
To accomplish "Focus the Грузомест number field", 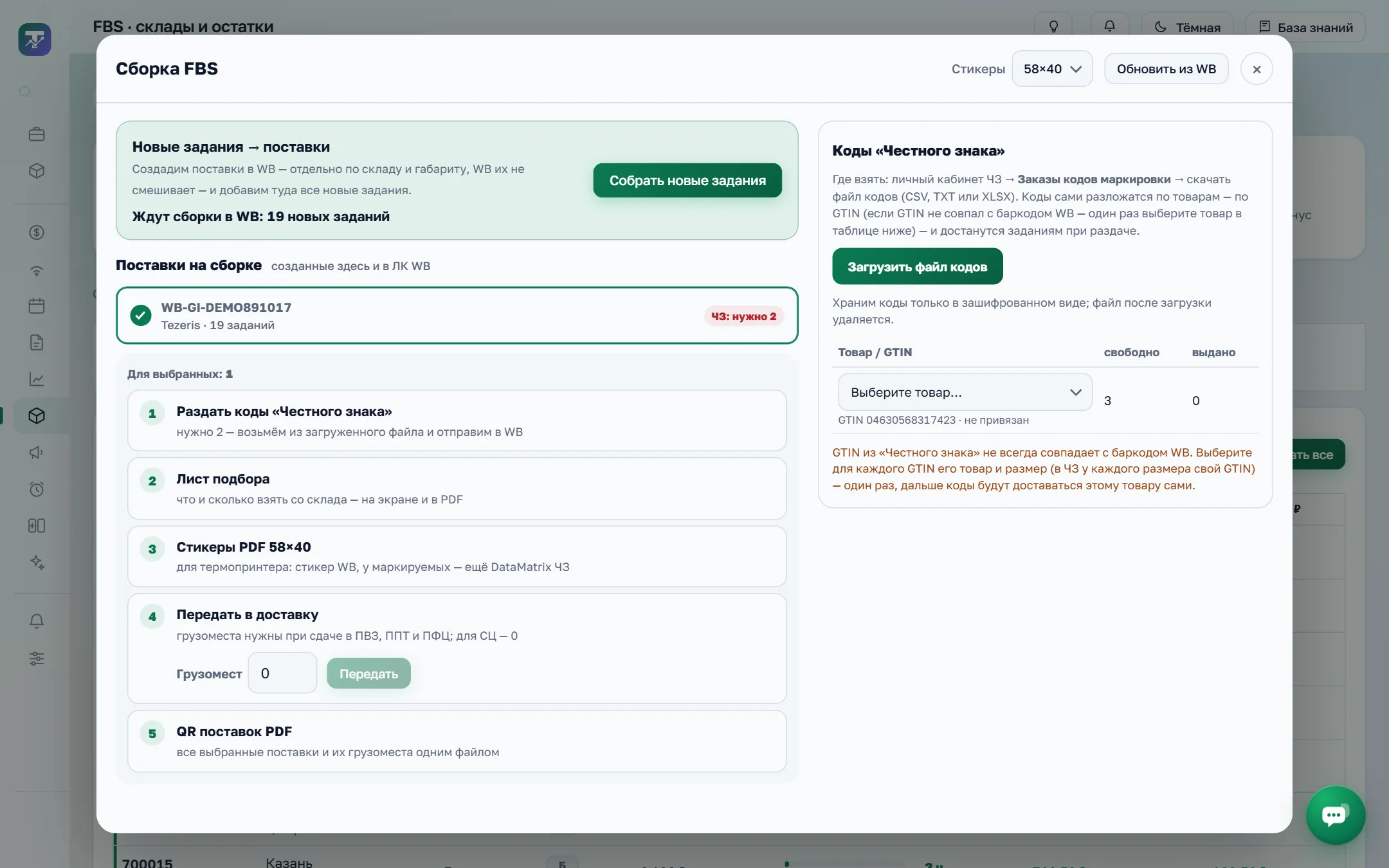I will pyautogui.click(x=282, y=673).
